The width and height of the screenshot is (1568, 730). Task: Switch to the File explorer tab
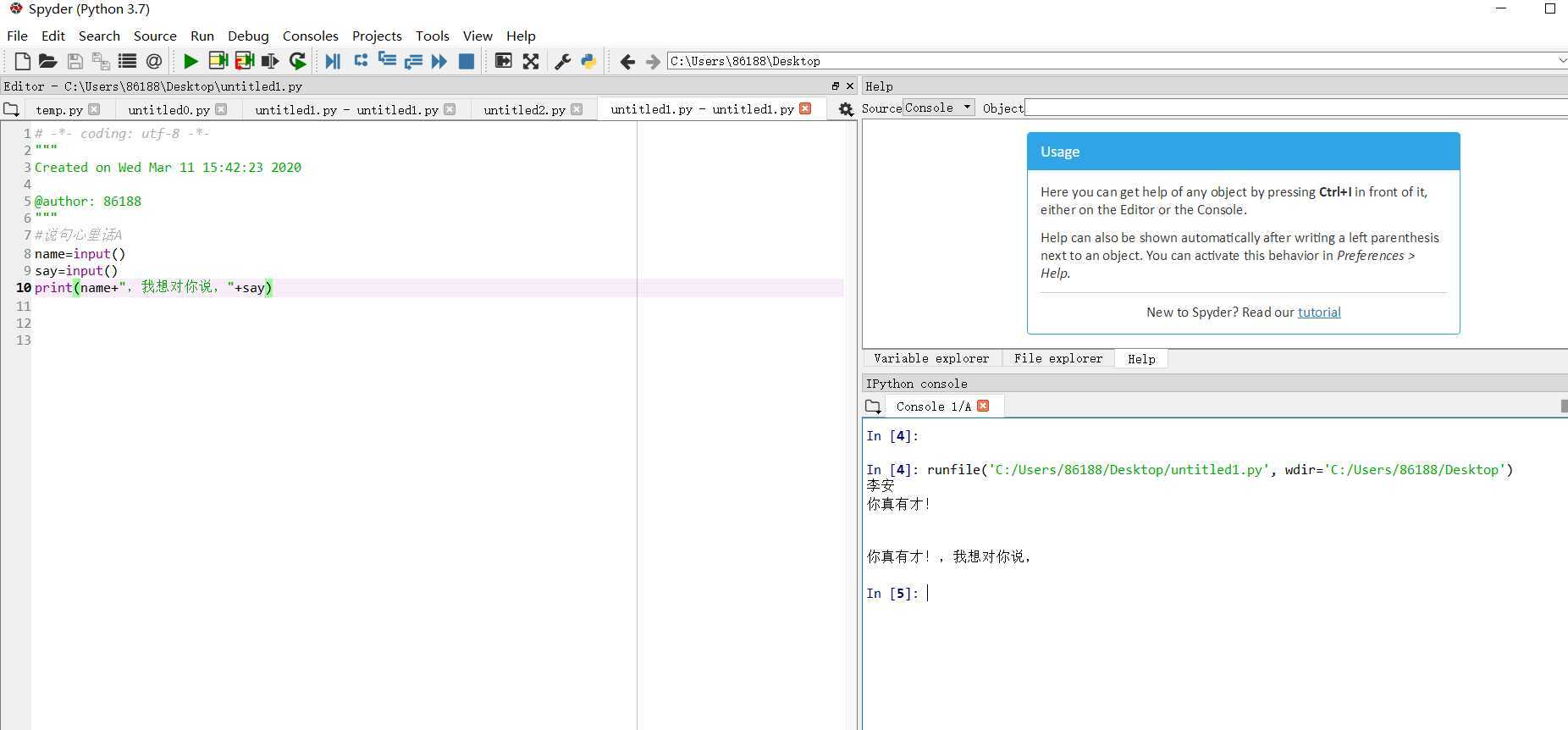point(1058,358)
